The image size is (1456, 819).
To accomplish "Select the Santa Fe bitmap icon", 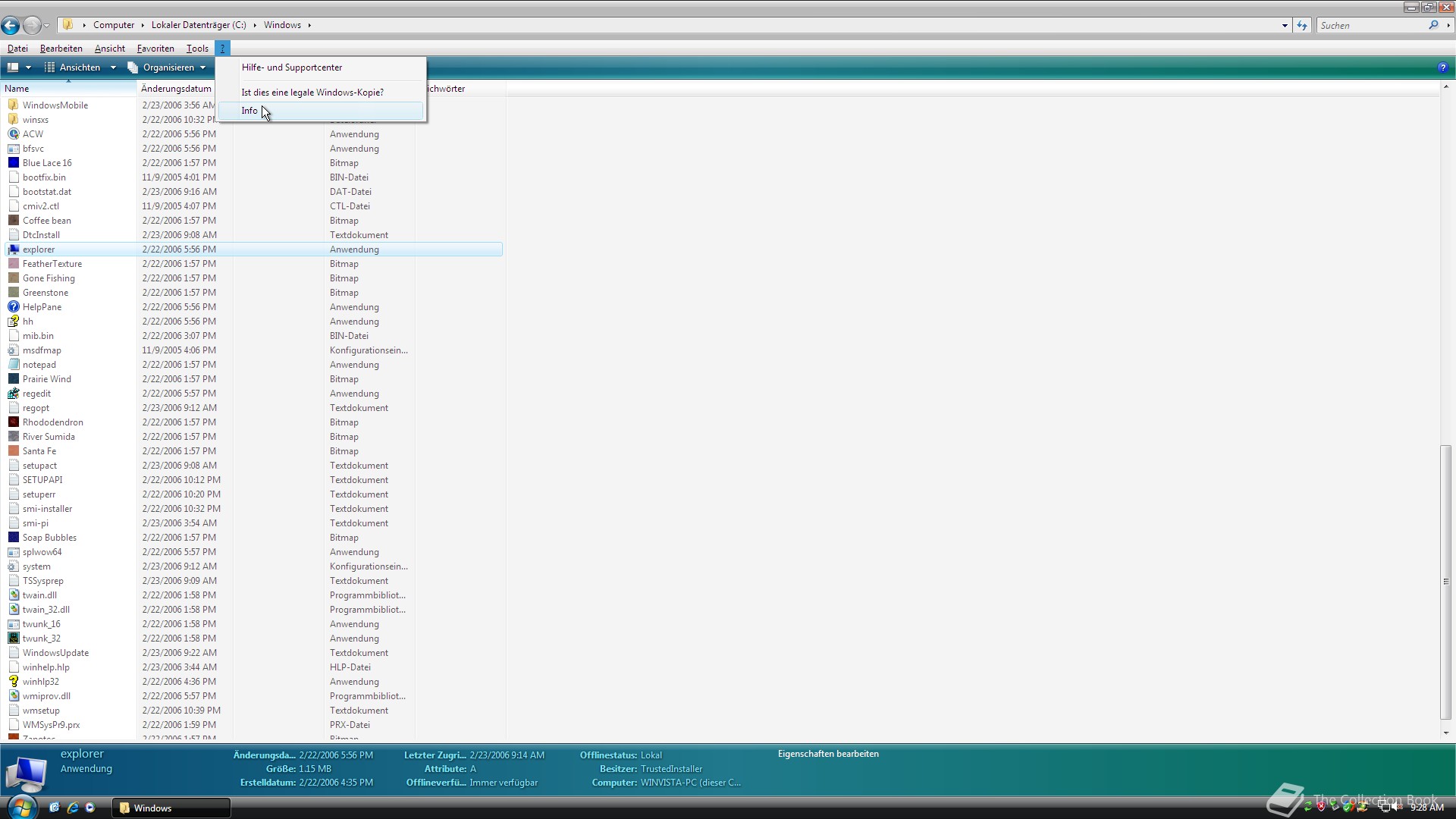I will pyautogui.click(x=13, y=450).
